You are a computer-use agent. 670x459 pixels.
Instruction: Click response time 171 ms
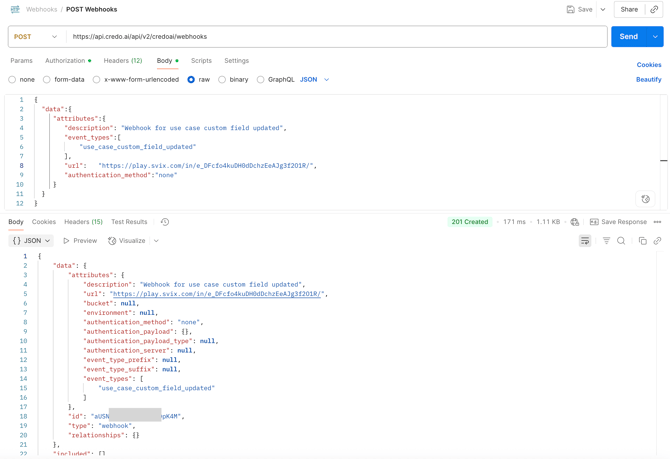tap(514, 222)
